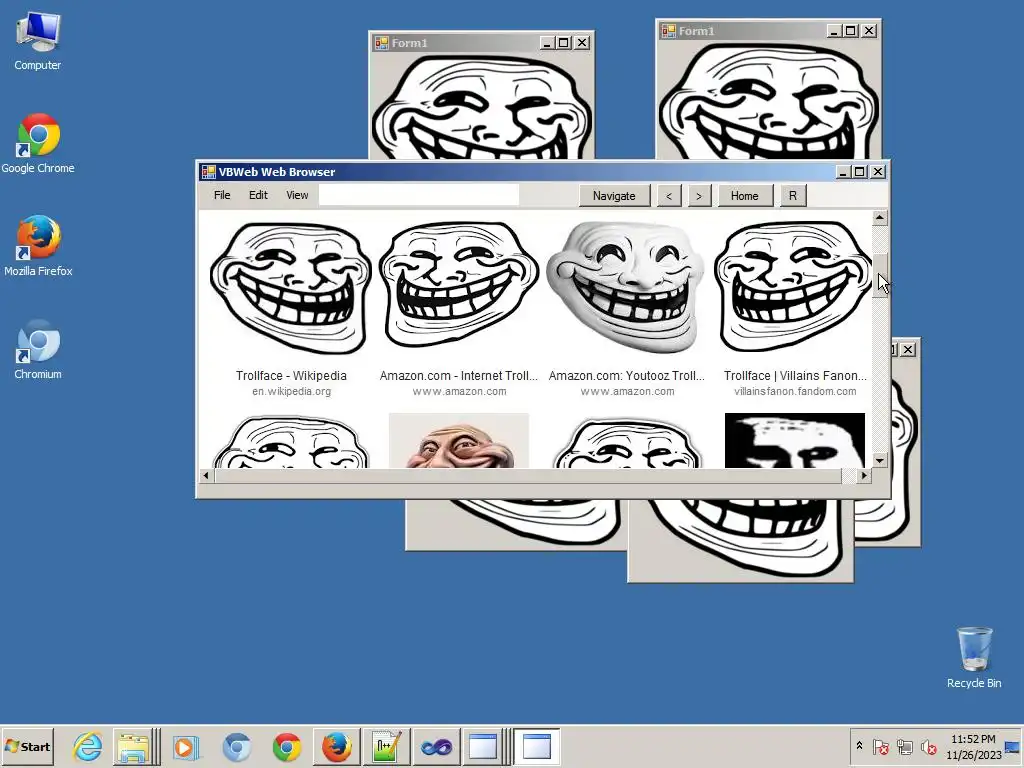Click the Navigate button
This screenshot has width=1024, height=768.
[x=614, y=196]
